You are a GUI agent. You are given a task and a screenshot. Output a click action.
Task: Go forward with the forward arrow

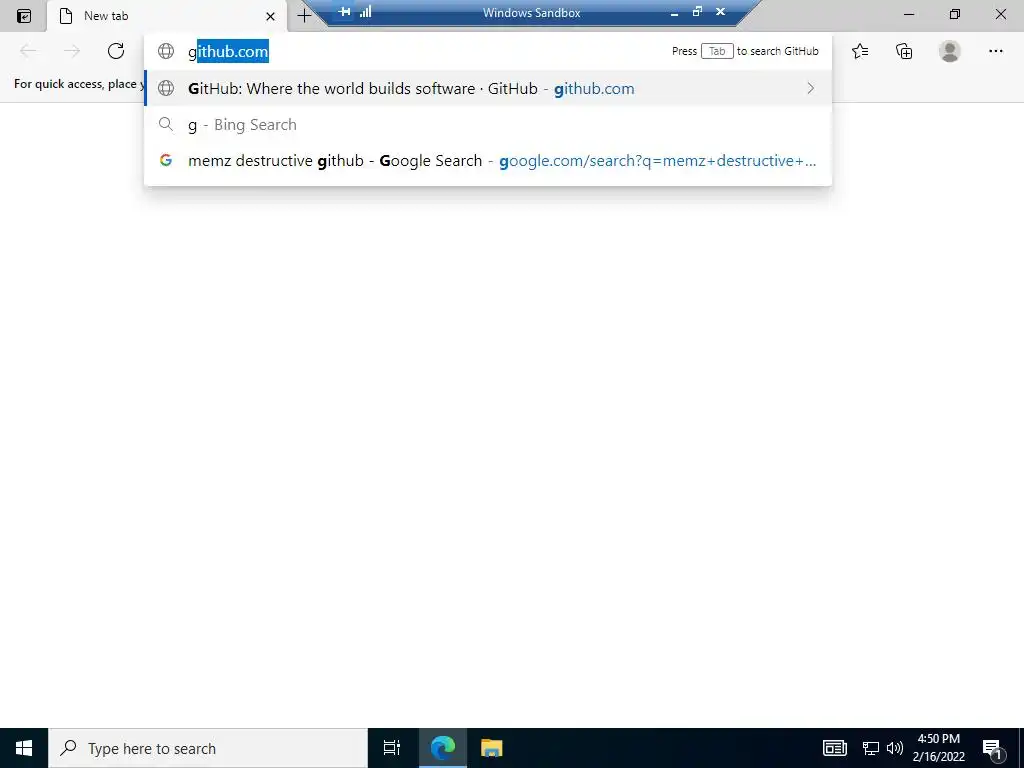(x=72, y=51)
